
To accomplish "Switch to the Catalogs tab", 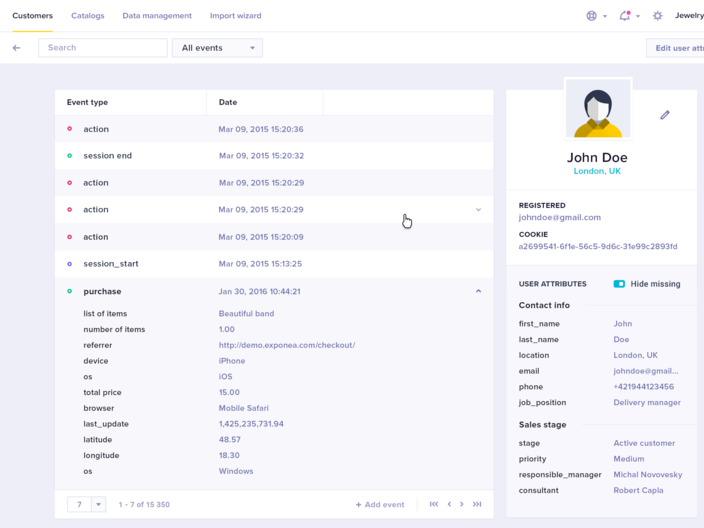I will (88, 16).
